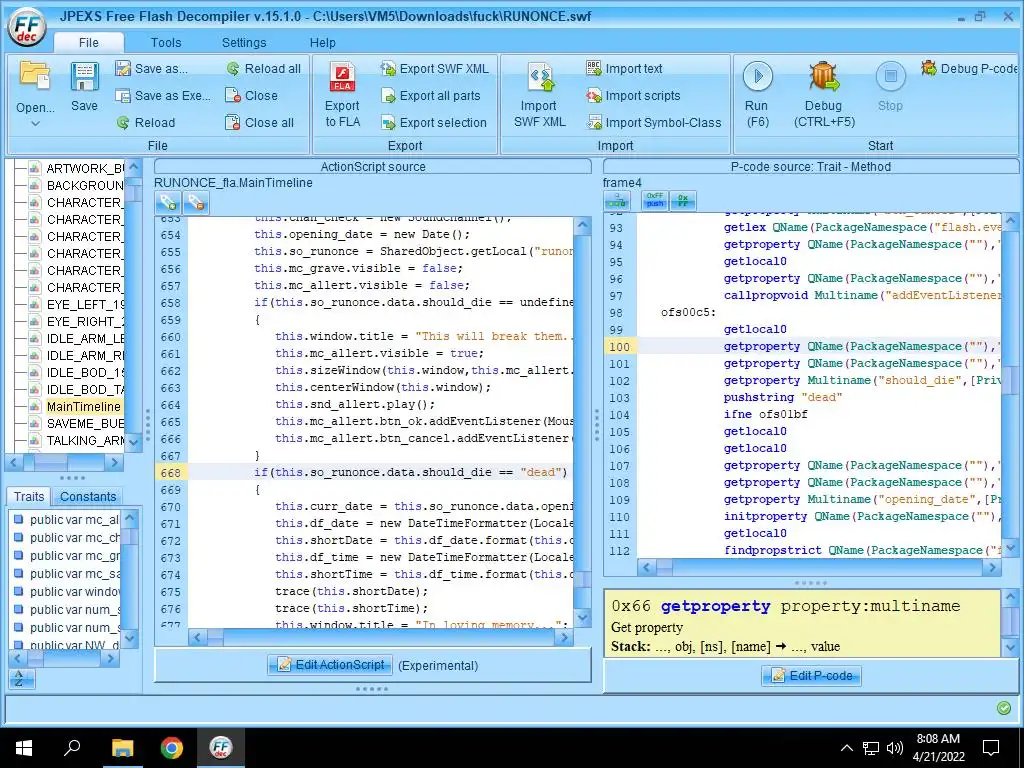Click the Edit ActionScript button

pyautogui.click(x=330, y=665)
